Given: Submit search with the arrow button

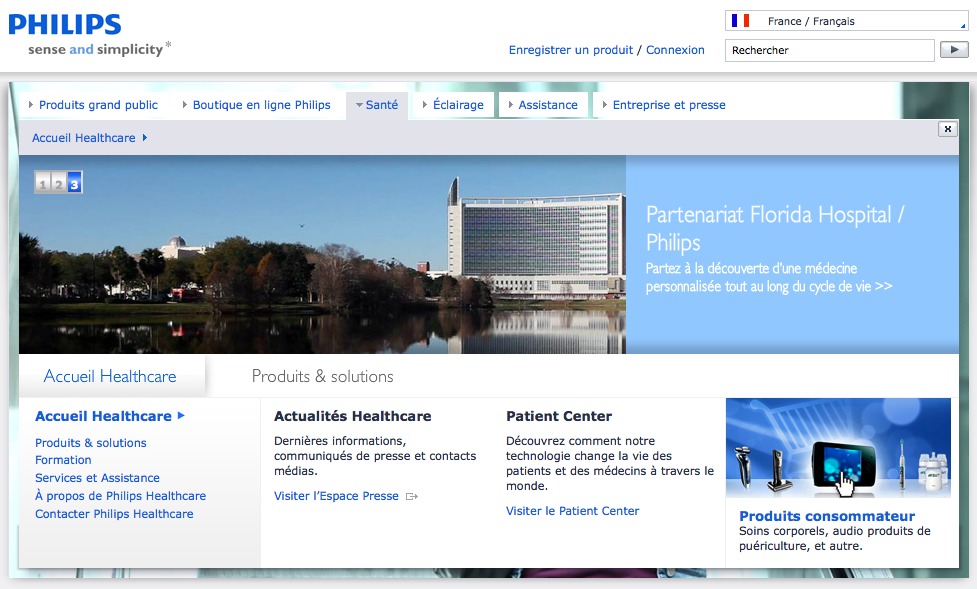Looking at the screenshot, I should tap(954, 50).
